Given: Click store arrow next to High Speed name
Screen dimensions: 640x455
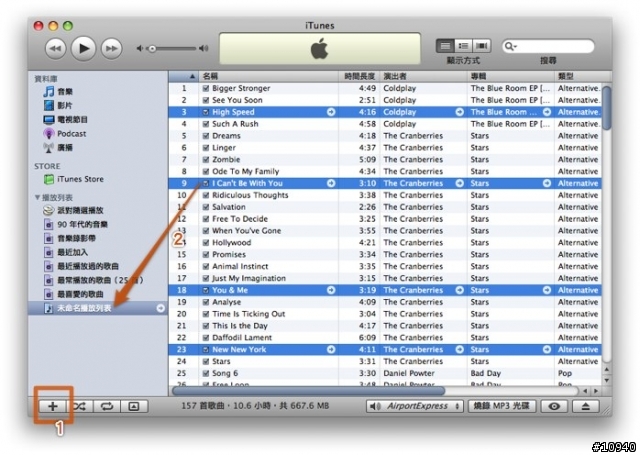Looking at the screenshot, I should 331,112.
